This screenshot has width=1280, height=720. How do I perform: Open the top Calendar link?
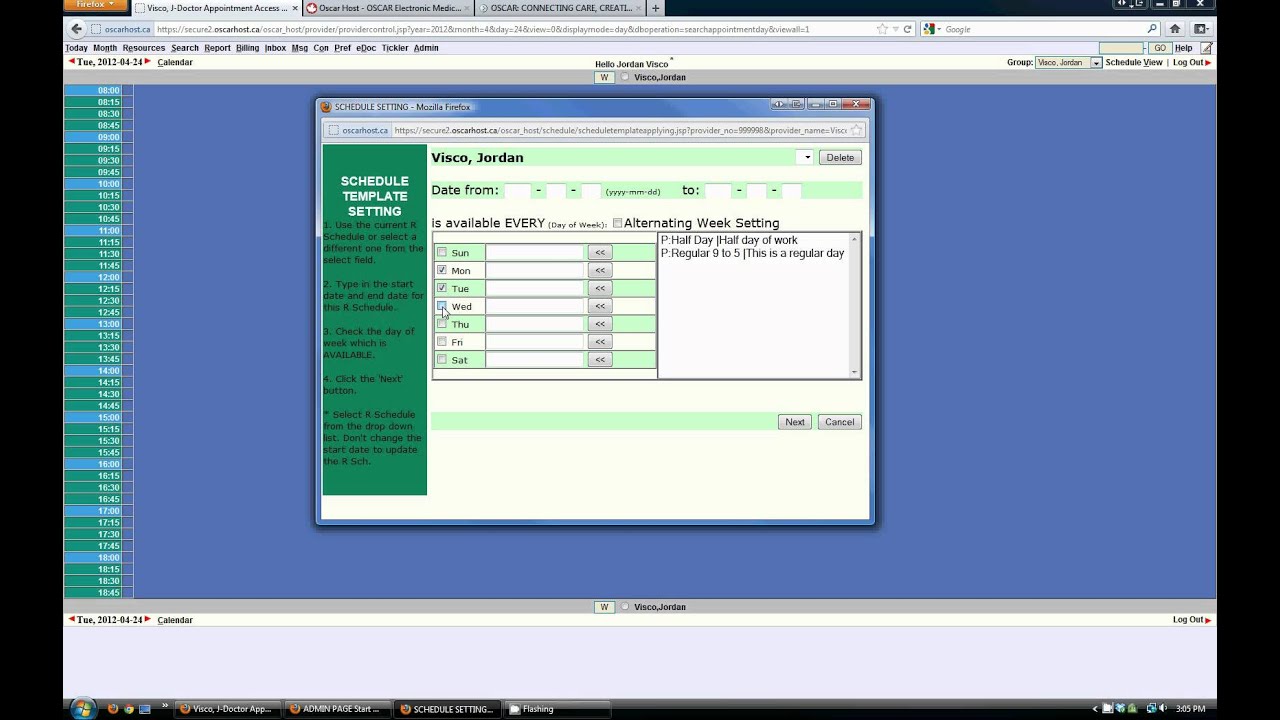(x=175, y=62)
